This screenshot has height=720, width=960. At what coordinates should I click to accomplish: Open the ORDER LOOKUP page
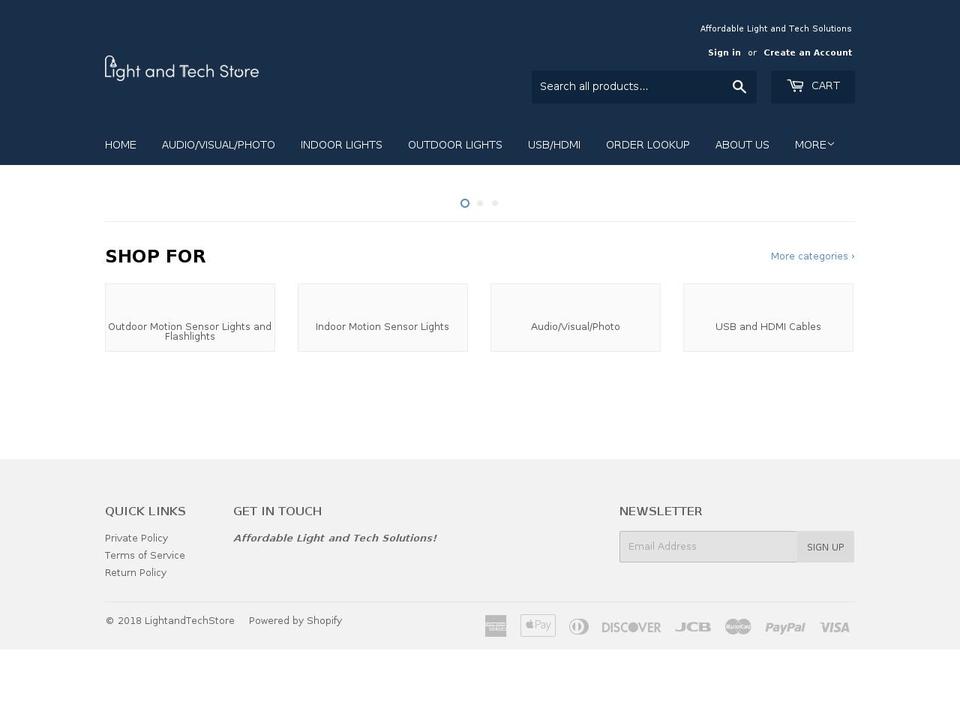coord(648,145)
